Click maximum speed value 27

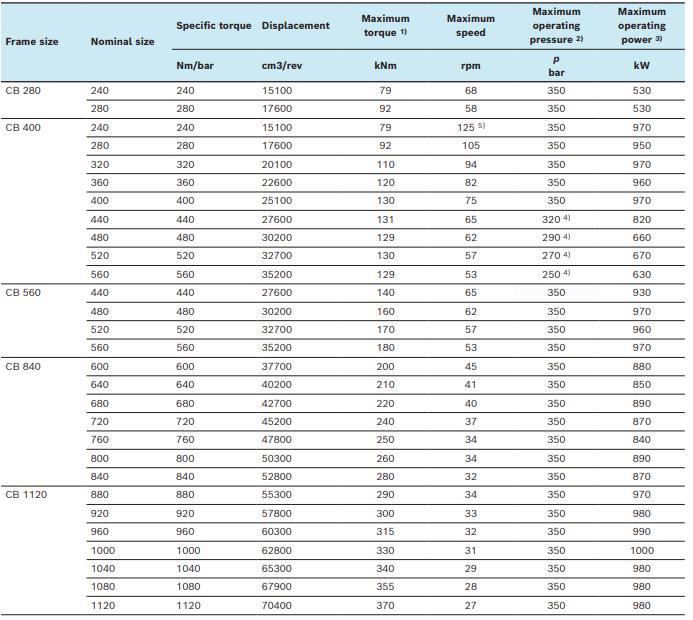click(x=471, y=605)
